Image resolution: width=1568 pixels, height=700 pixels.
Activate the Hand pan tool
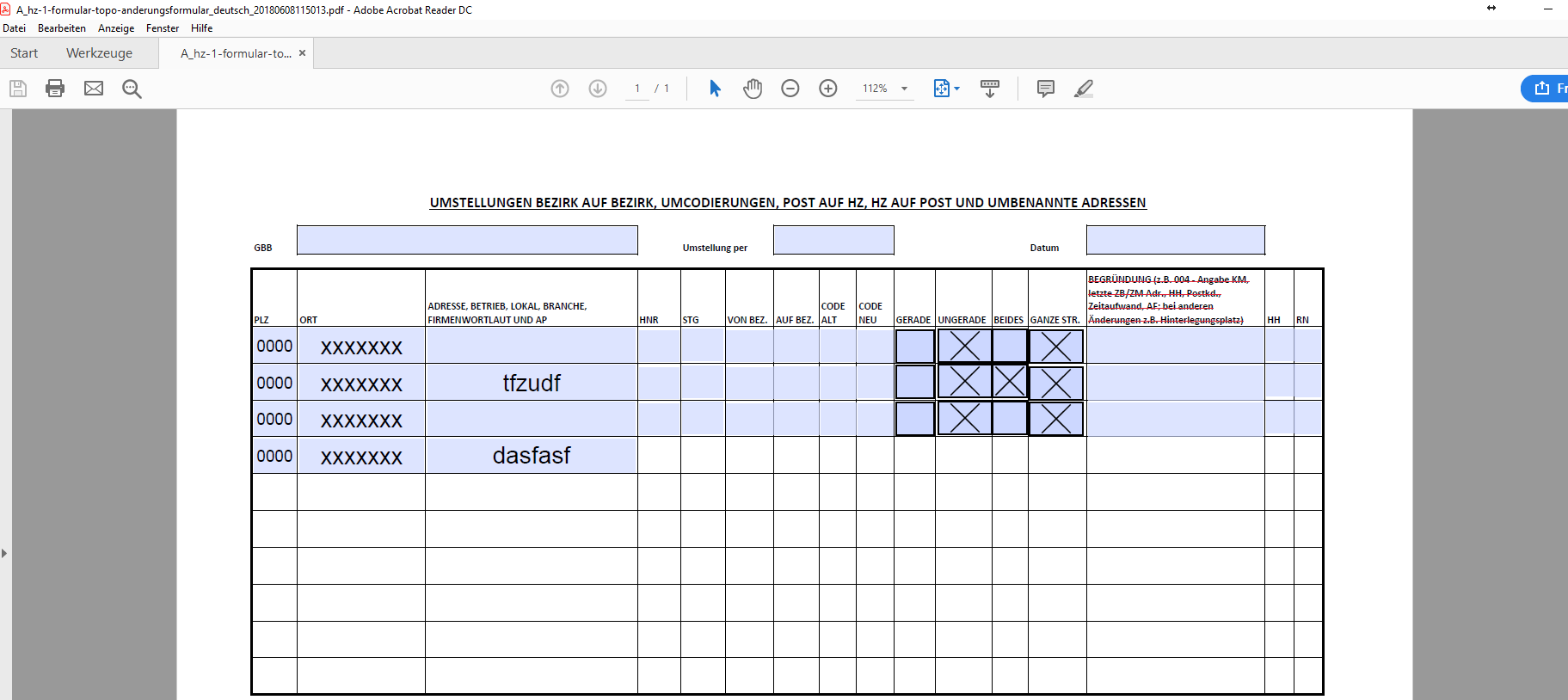[753, 89]
